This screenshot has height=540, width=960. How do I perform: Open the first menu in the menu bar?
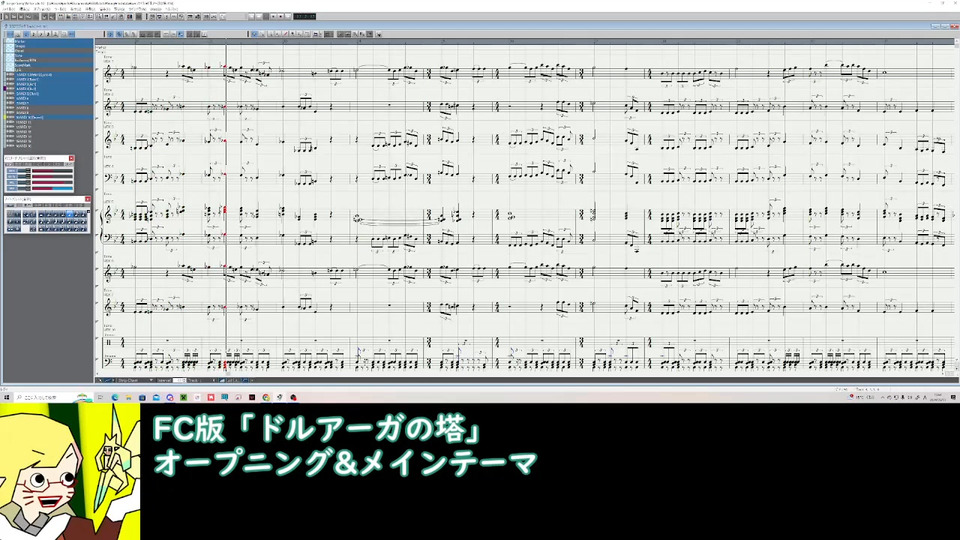point(8,9)
